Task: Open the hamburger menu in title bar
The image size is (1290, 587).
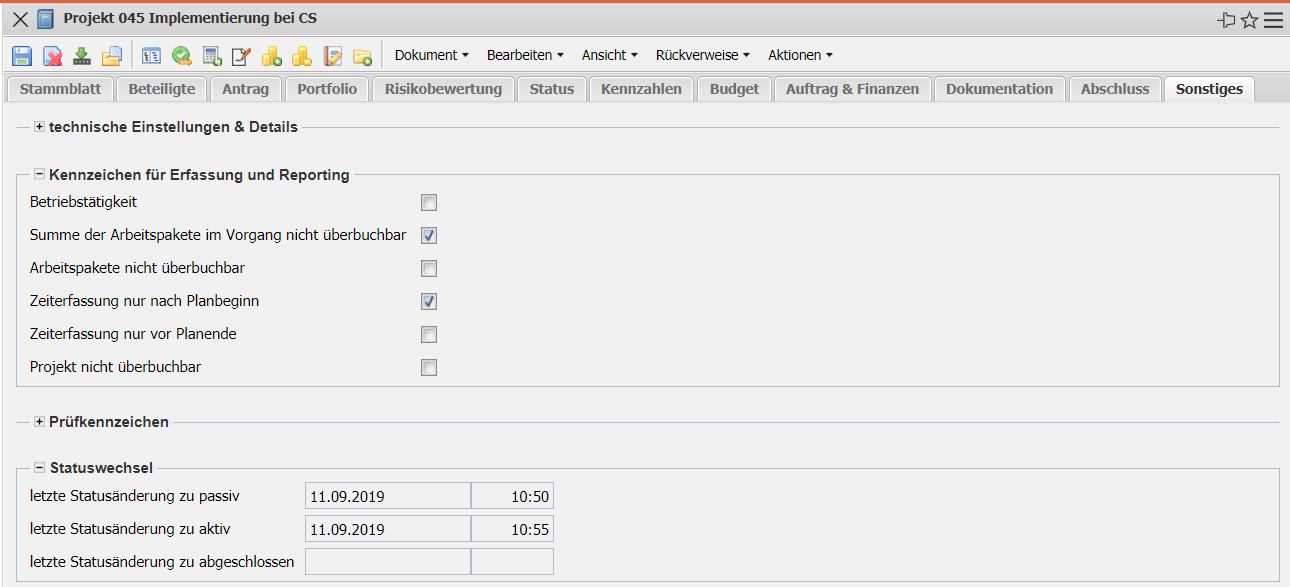Action: pos(1273,20)
